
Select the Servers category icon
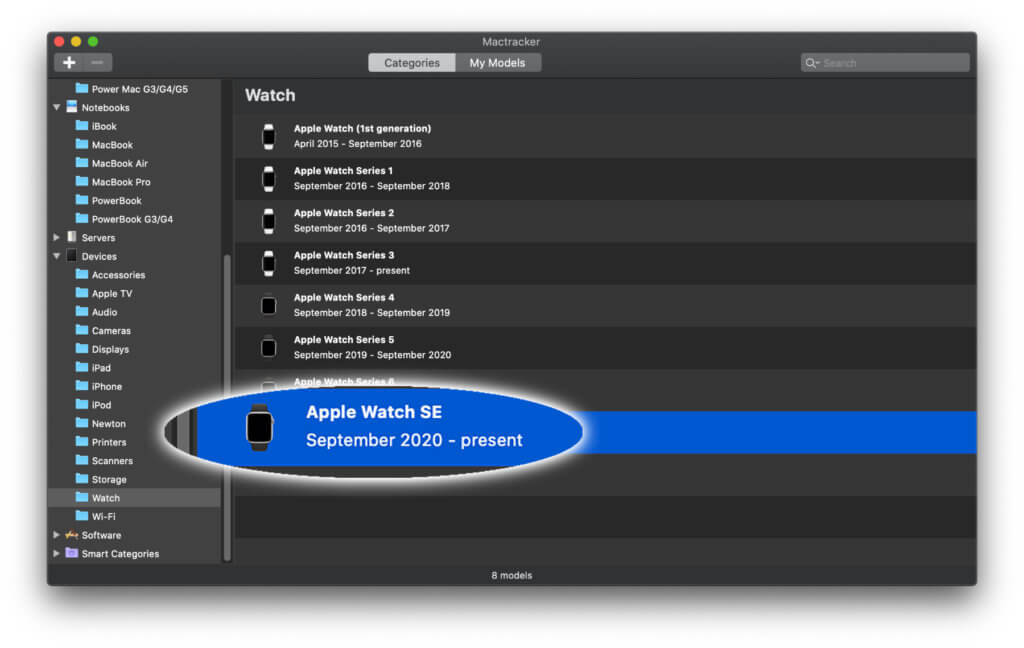72,236
